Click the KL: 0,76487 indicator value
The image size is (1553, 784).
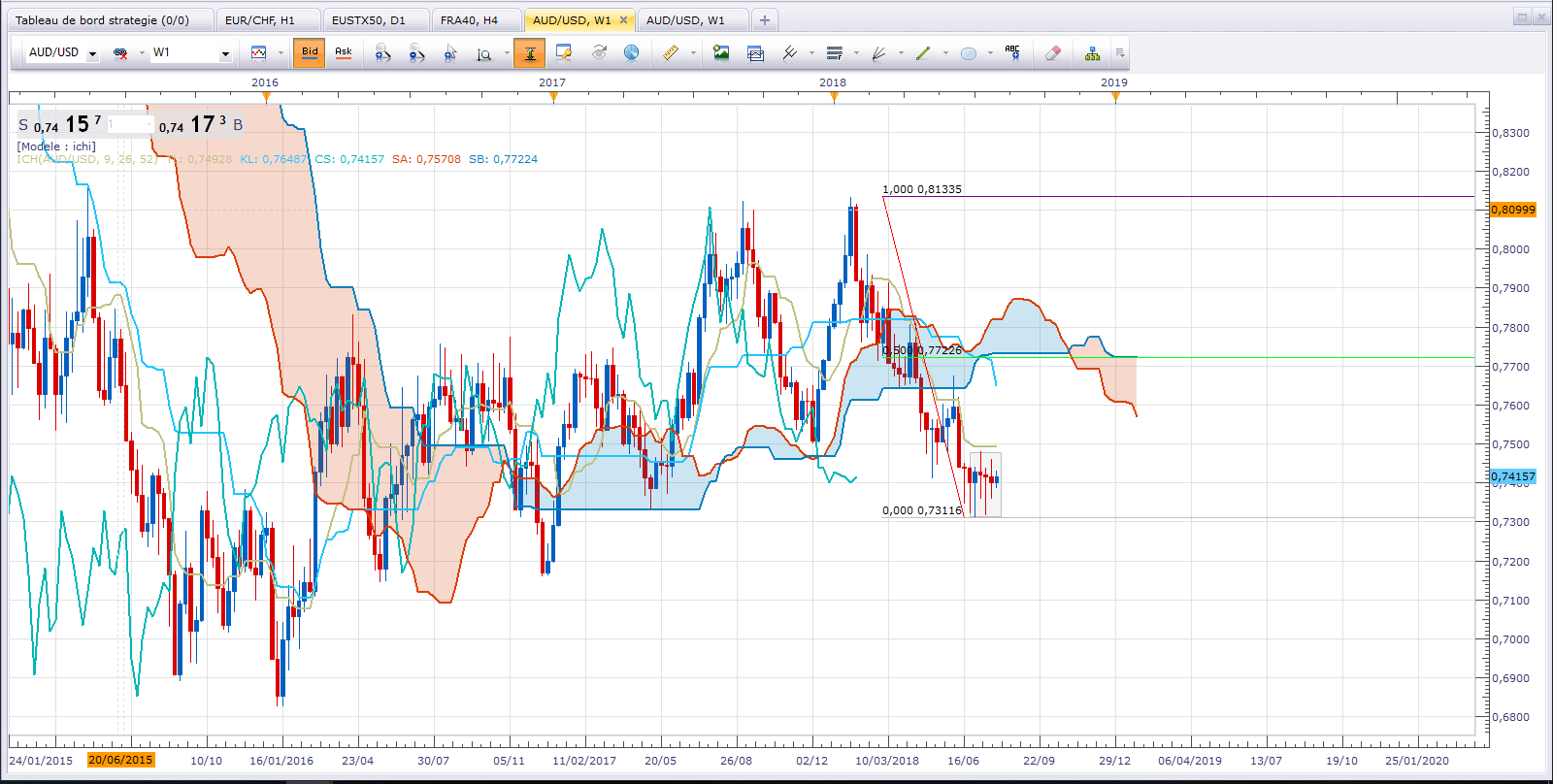click(x=273, y=159)
